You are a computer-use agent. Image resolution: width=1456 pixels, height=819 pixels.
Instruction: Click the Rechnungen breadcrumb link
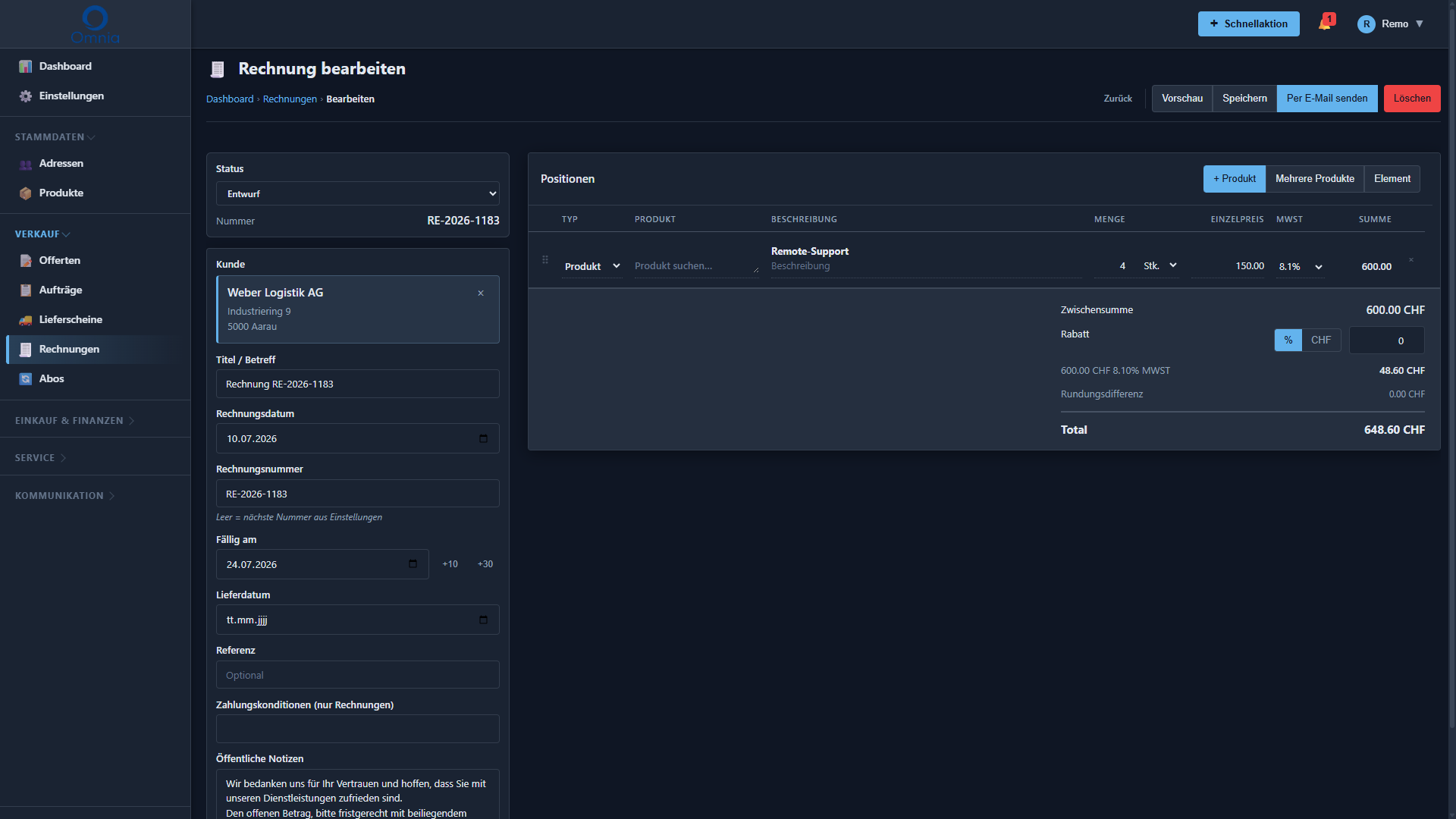290,99
